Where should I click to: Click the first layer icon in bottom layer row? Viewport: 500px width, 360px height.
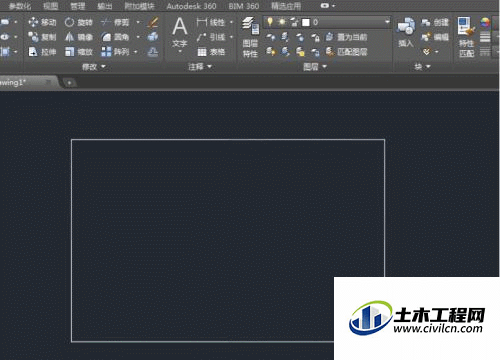click(271, 52)
